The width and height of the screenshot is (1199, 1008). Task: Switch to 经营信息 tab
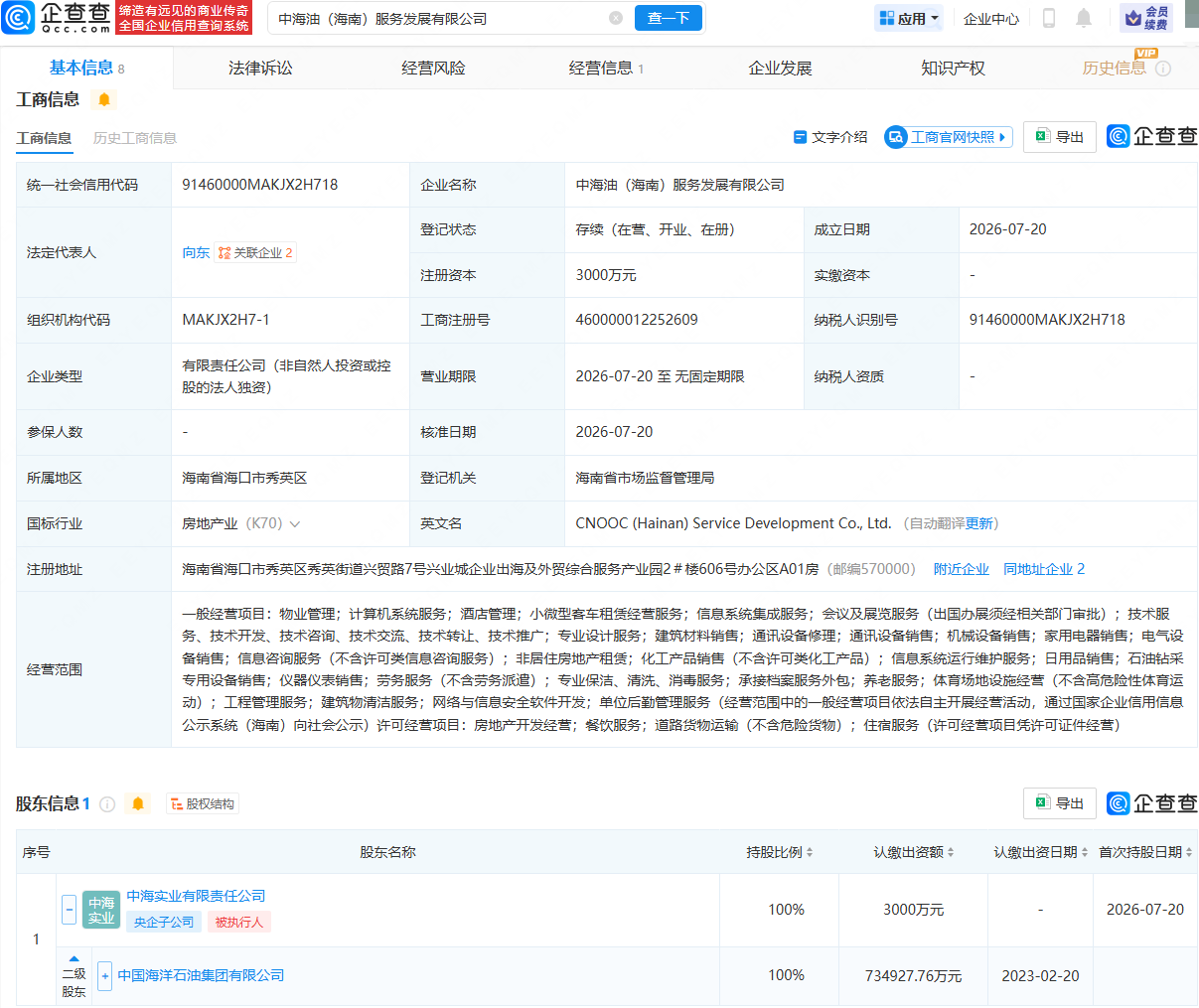(606, 68)
